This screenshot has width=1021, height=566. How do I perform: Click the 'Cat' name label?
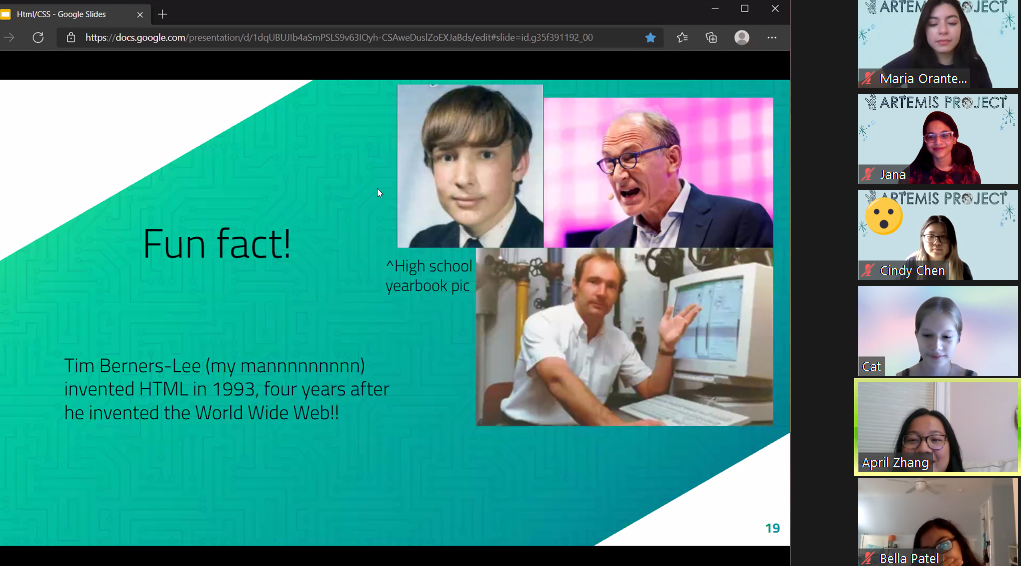pos(871,367)
